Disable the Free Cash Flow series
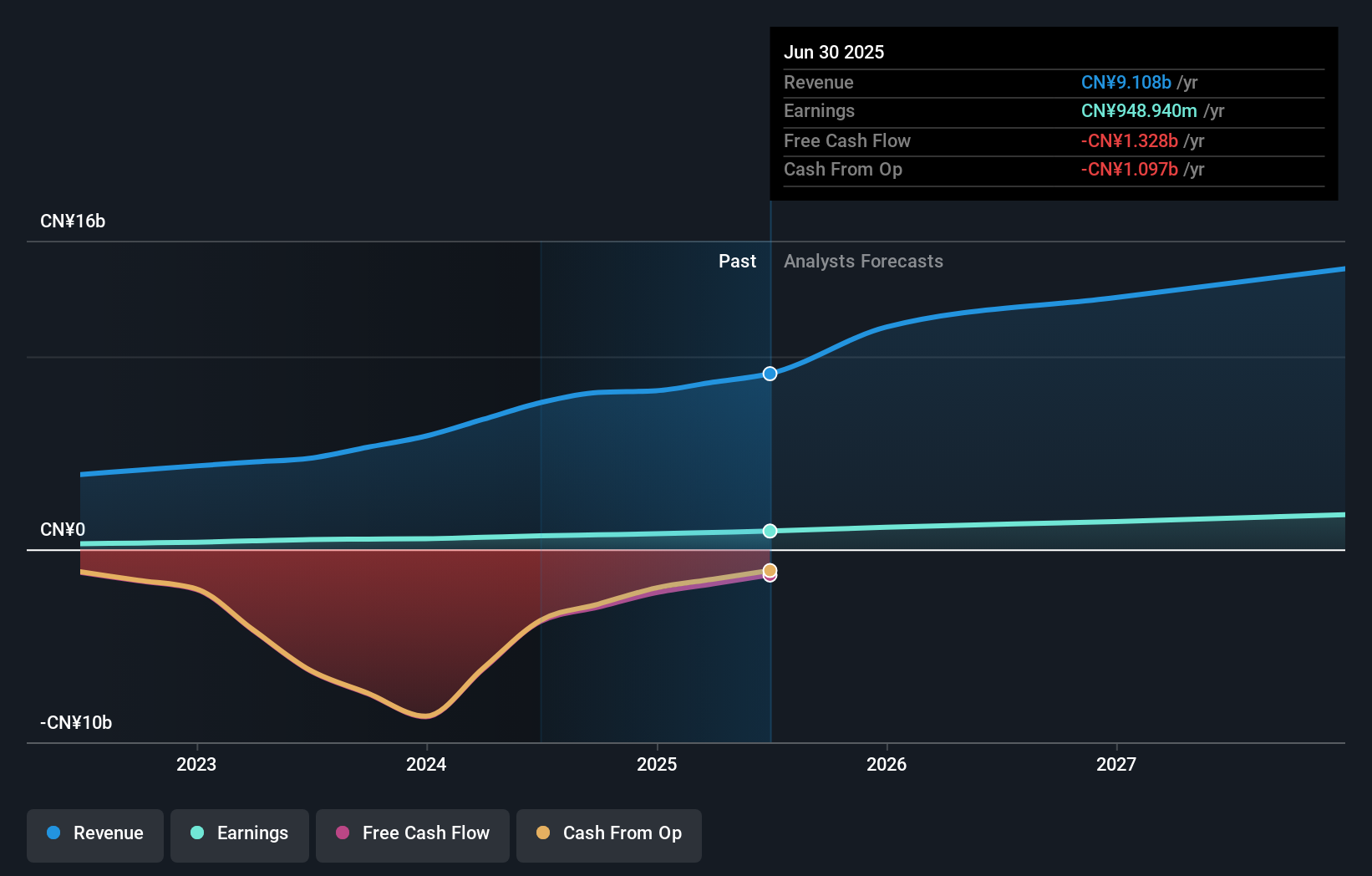This screenshot has width=1372, height=876. (x=412, y=834)
